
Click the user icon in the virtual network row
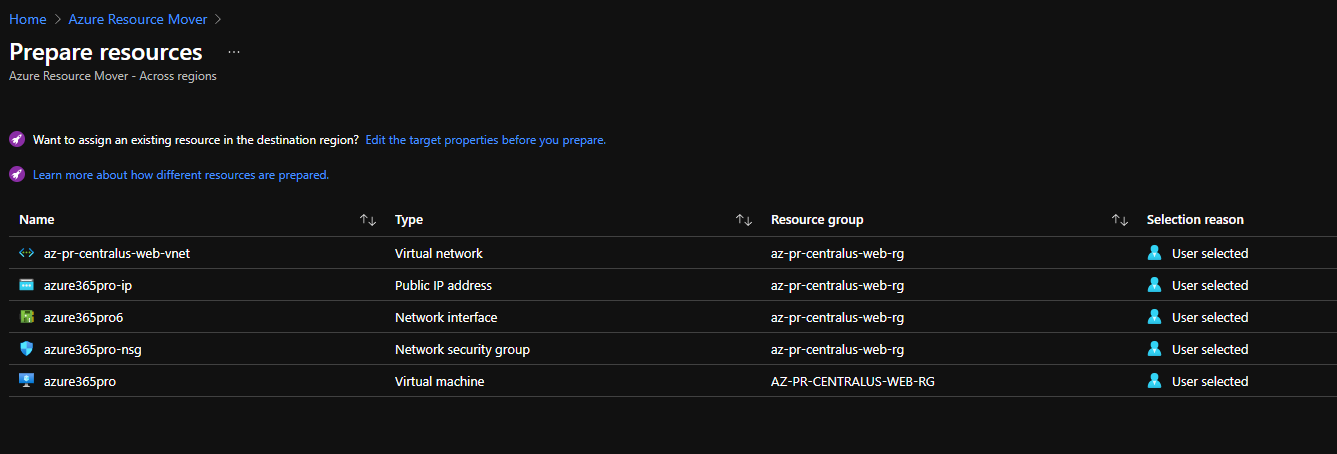pyautogui.click(x=1155, y=253)
